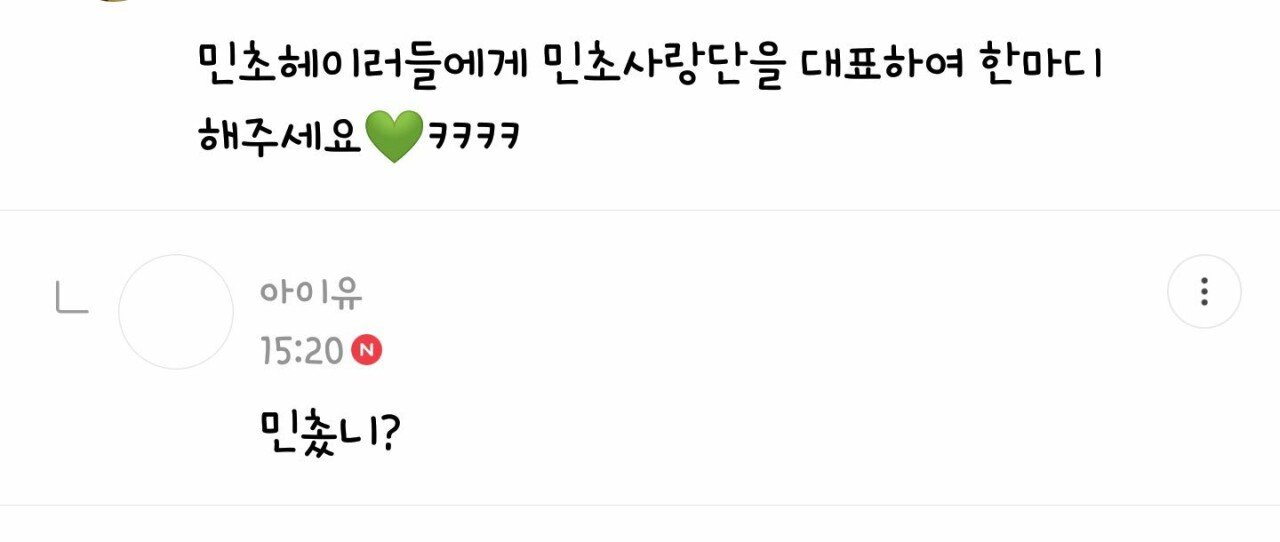Click the text 해주세요
Viewport: 1280px width, 542px height.
pos(280,137)
